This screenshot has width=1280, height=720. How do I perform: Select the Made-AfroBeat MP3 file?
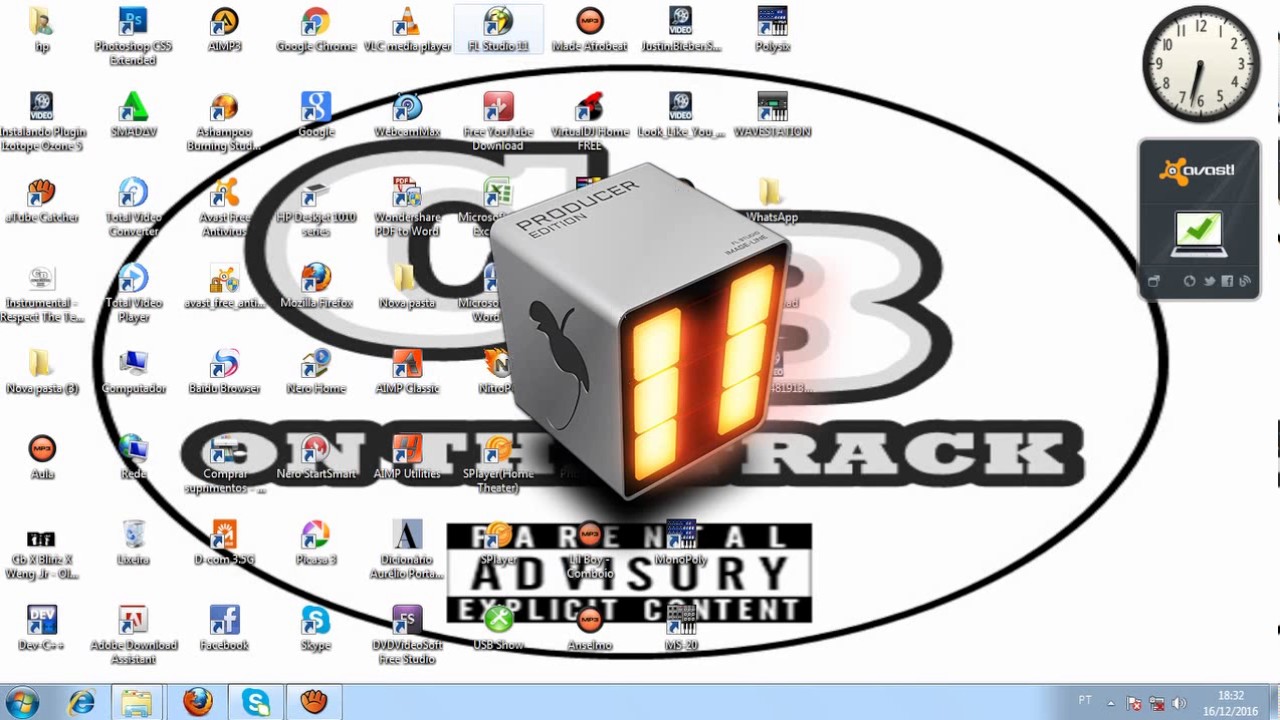(590, 29)
